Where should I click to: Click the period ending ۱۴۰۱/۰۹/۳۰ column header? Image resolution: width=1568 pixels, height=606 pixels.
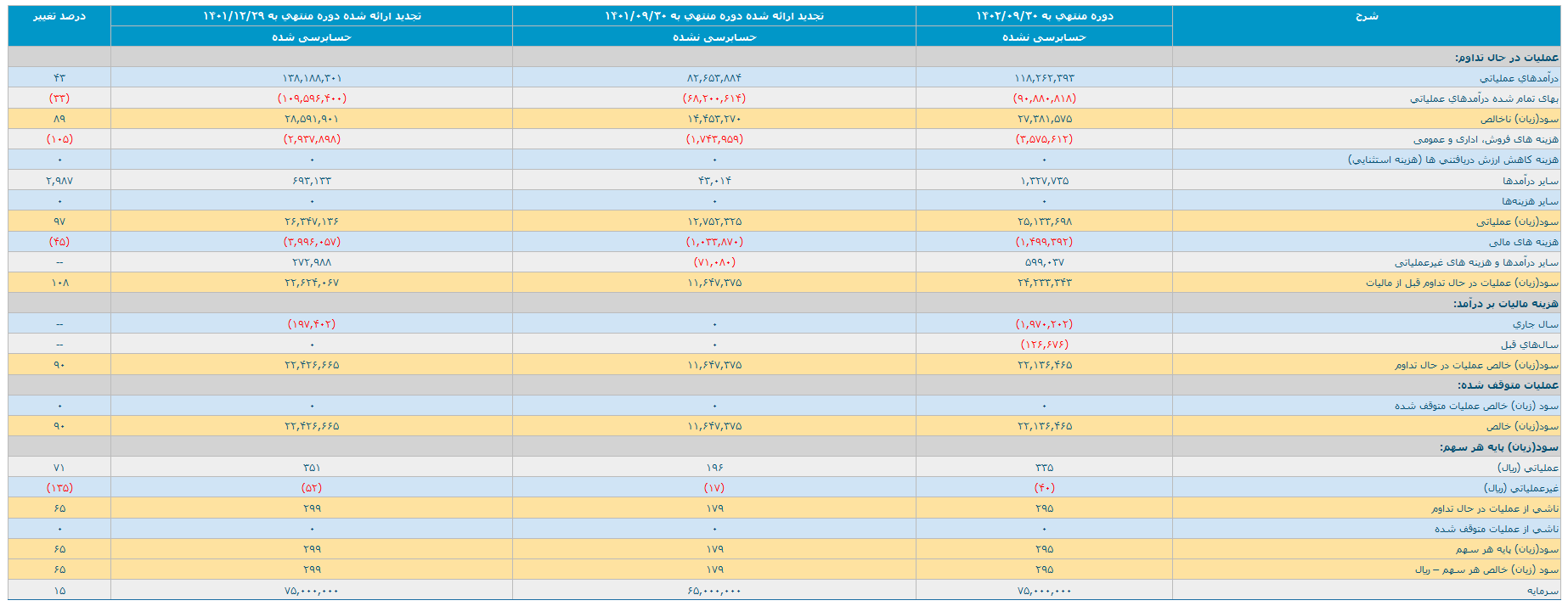714,16
